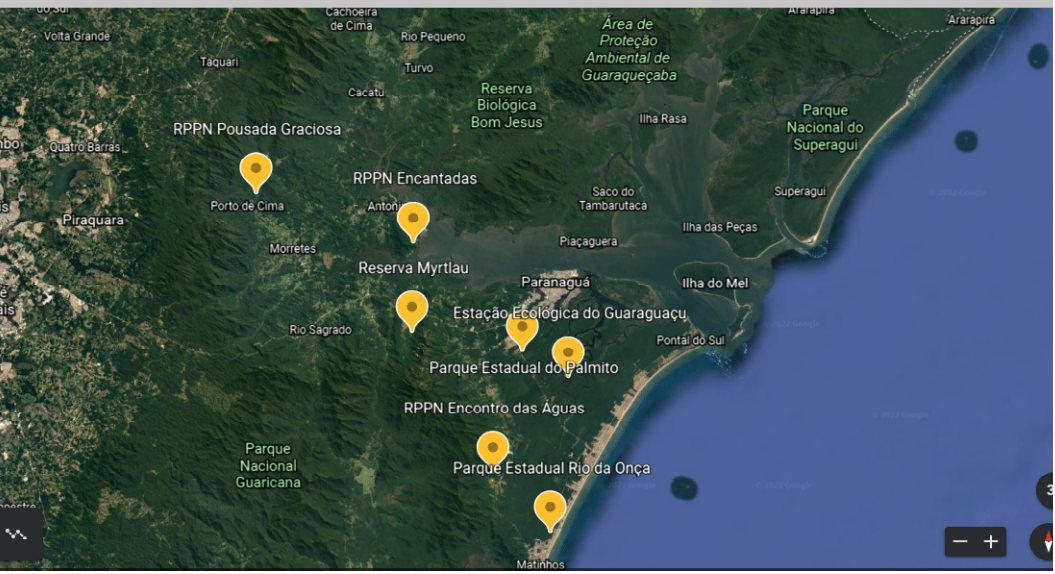
Task: Select the Parque Nacional Guaricana map label
Action: 268,466
